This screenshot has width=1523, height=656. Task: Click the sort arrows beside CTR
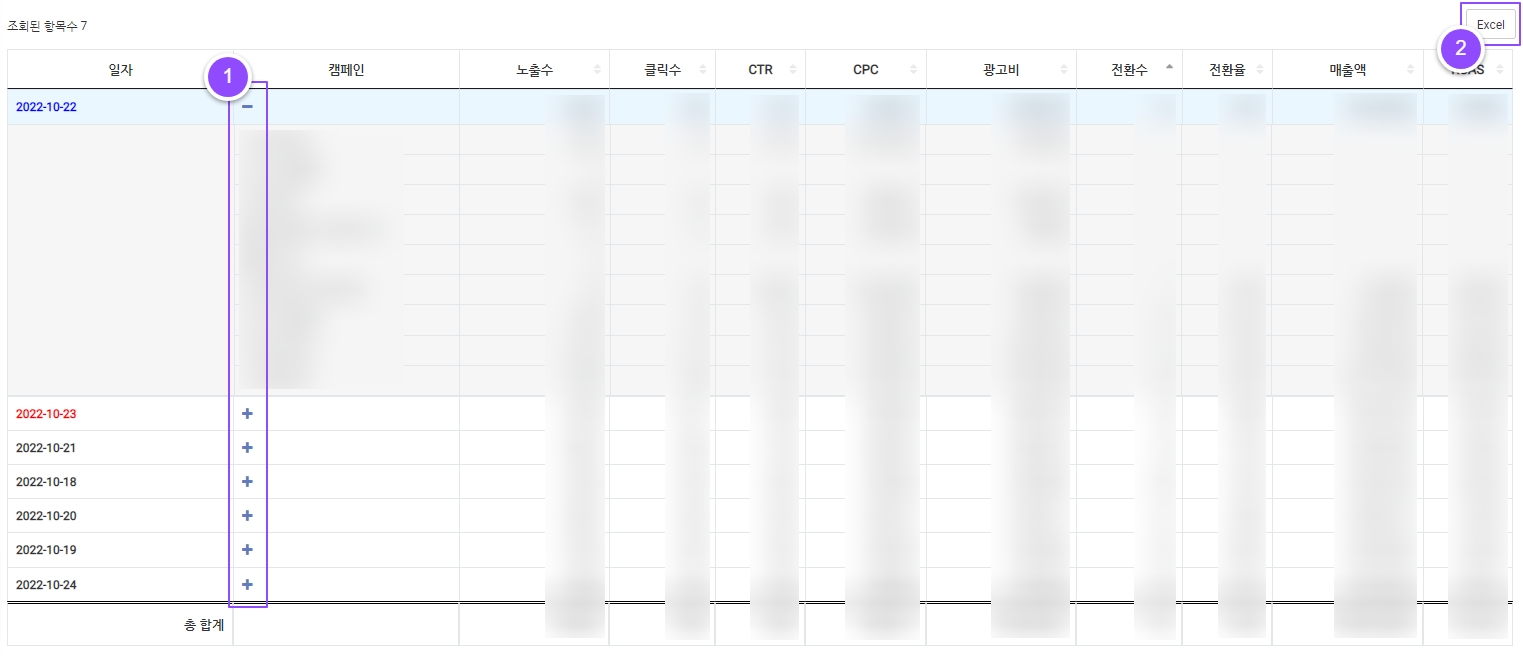tap(793, 70)
